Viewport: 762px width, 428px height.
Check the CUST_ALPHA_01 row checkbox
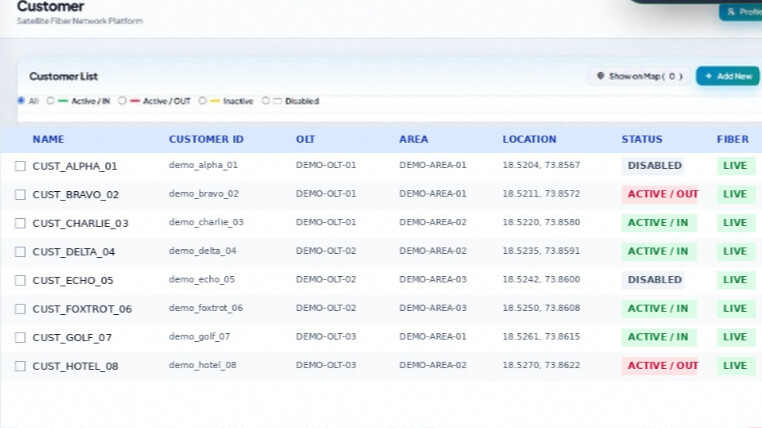pos(20,166)
